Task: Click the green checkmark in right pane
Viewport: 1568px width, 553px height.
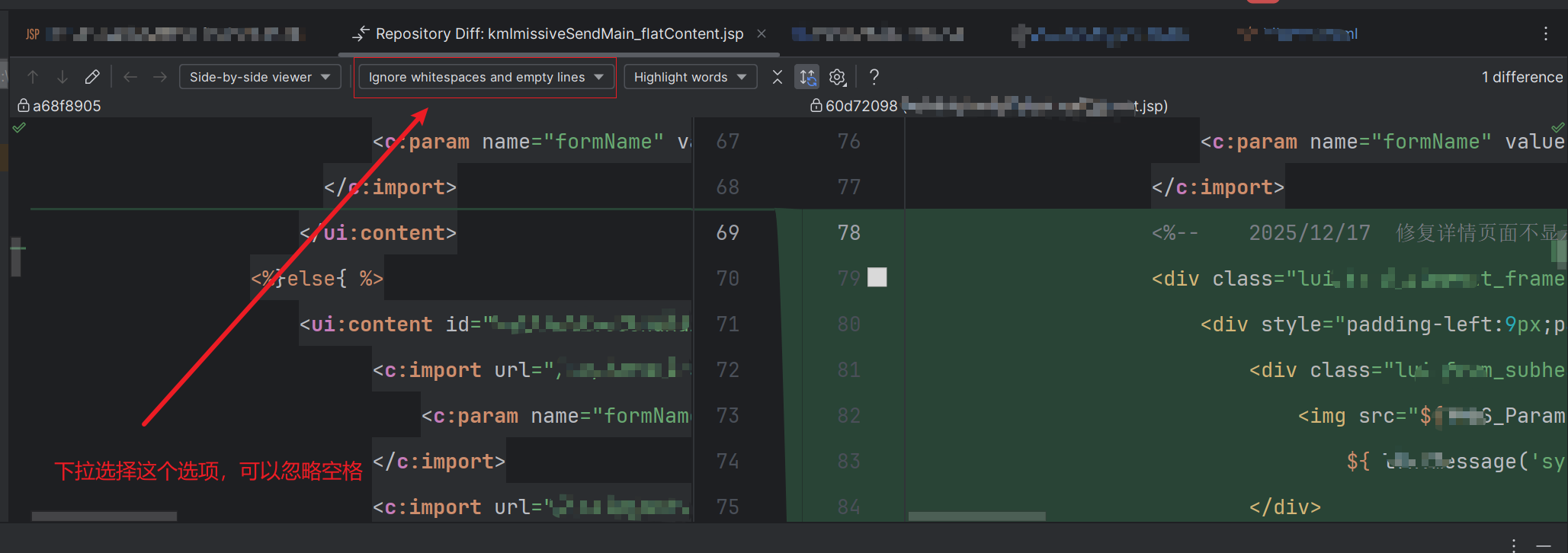Action: point(1558,127)
